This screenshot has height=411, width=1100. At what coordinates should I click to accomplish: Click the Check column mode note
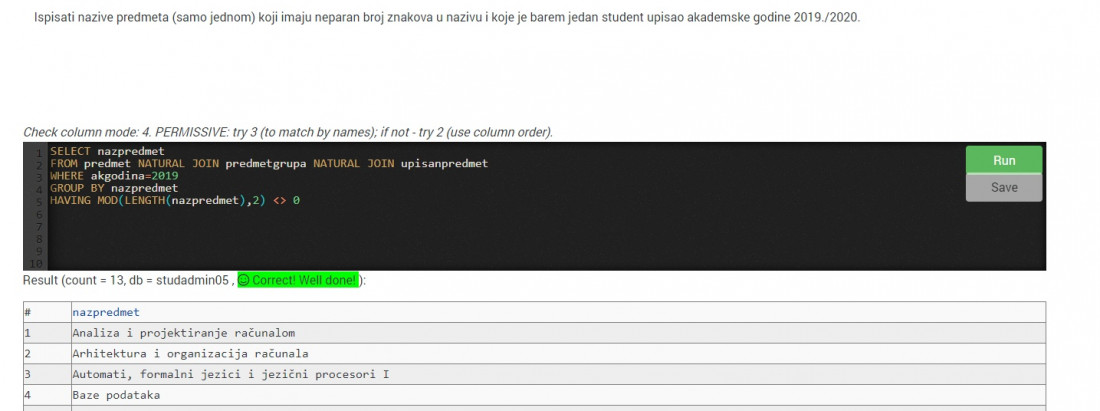[288, 132]
